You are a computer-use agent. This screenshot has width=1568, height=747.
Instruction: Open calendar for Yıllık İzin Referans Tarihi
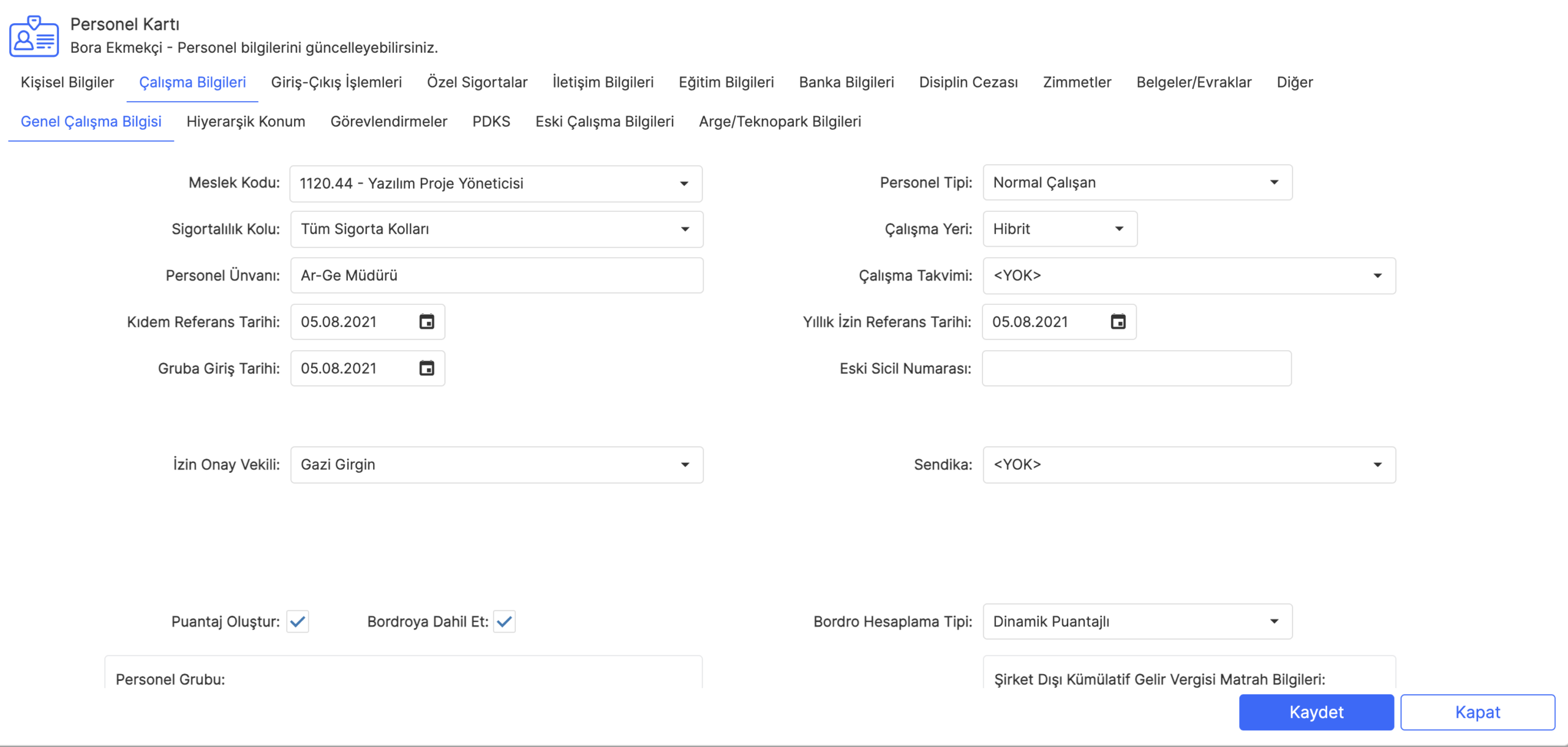[1118, 321]
